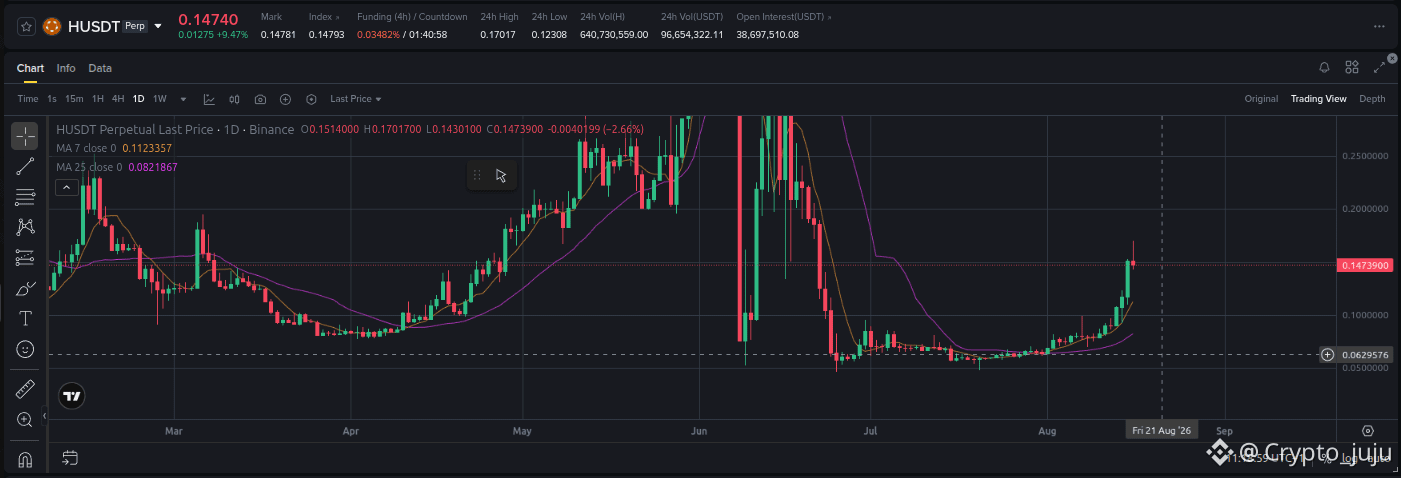Viewport: 1401px width, 478px height.
Task: Select the 1s time interval
Action: [x=52, y=99]
